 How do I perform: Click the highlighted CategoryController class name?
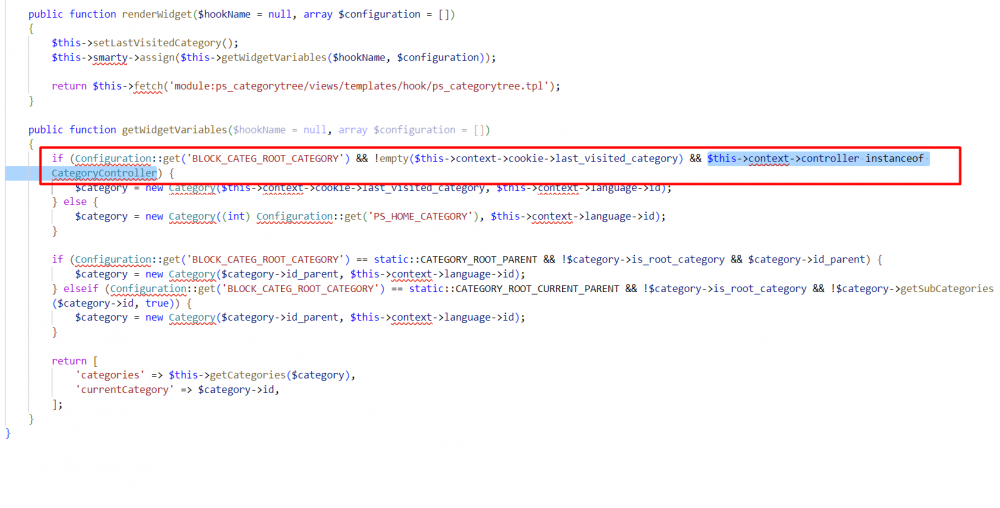coord(104,173)
